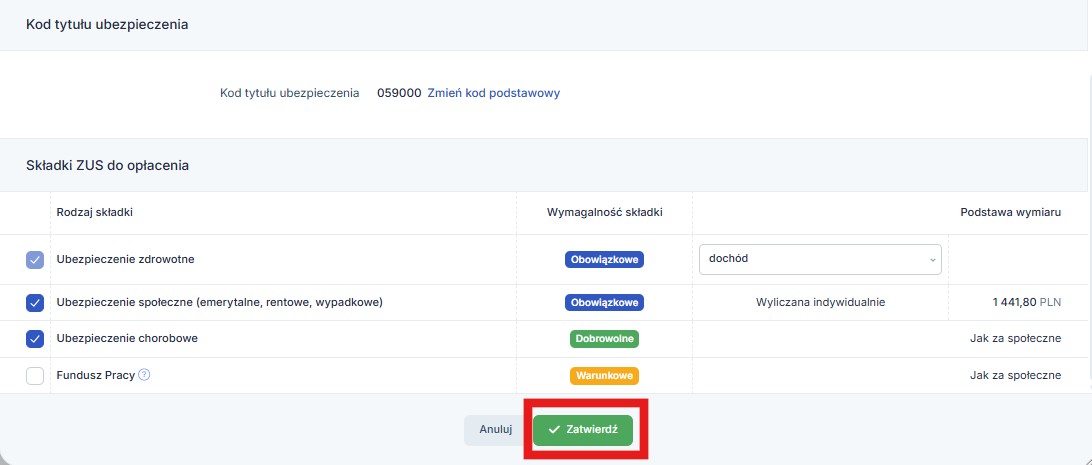Click the 'Zmień kod podstawowy' link

pyautogui.click(x=494, y=93)
